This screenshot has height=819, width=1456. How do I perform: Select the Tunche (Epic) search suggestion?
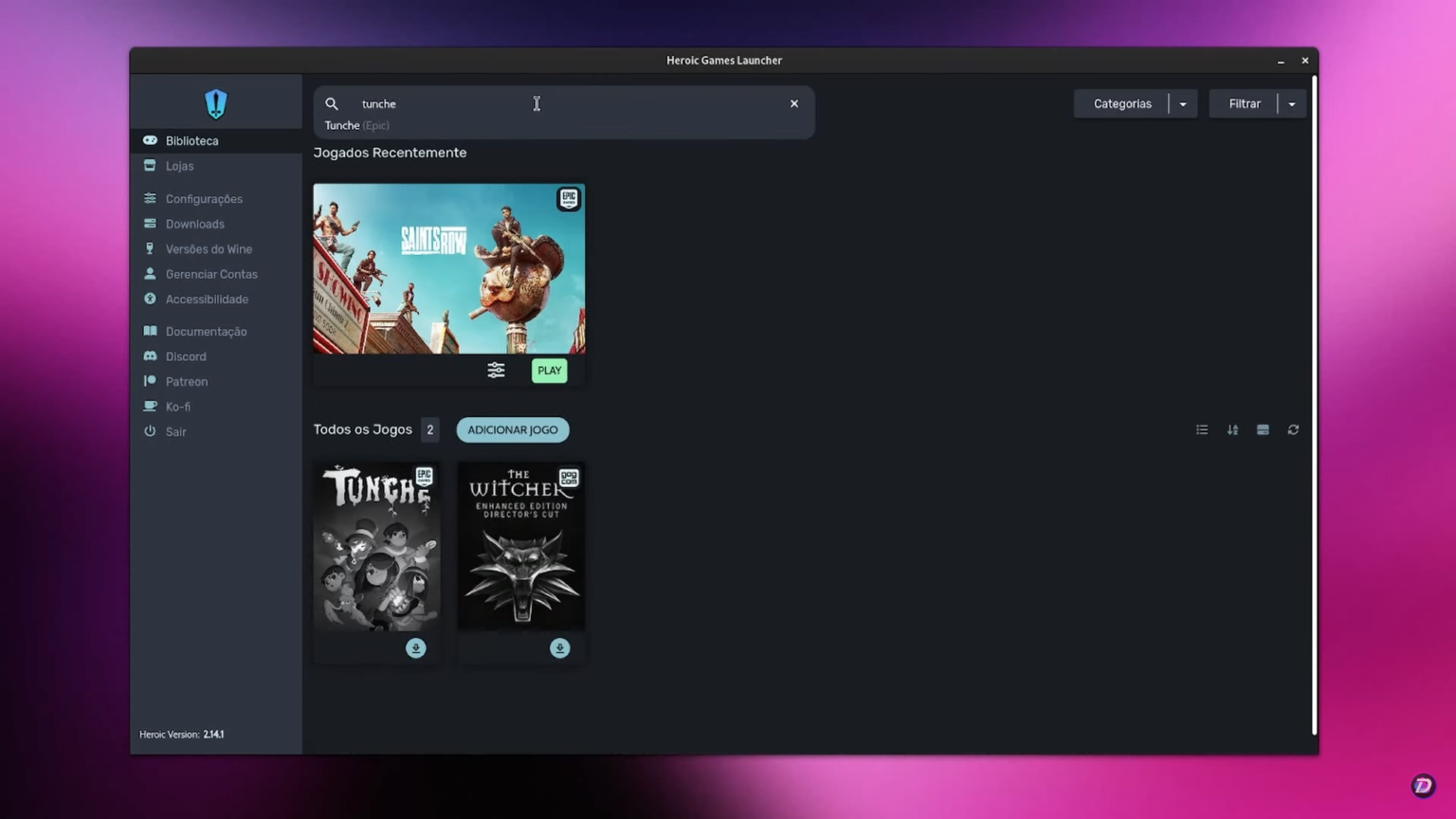pyautogui.click(x=358, y=125)
